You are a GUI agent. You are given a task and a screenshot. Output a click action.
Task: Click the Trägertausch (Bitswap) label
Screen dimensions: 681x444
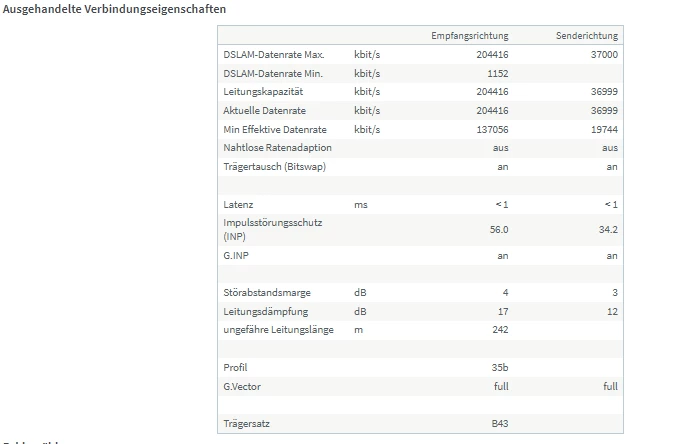[274, 167]
